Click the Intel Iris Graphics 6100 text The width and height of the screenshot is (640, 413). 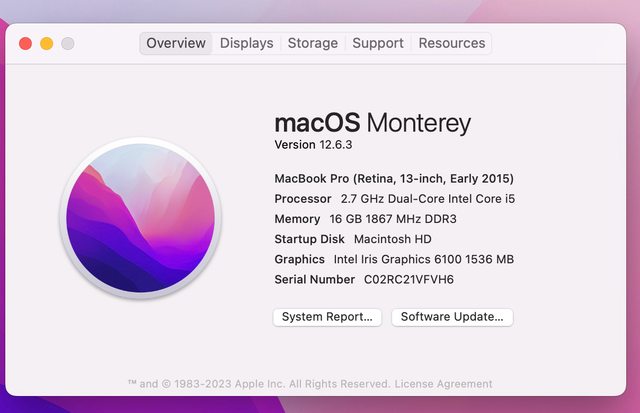click(x=423, y=259)
